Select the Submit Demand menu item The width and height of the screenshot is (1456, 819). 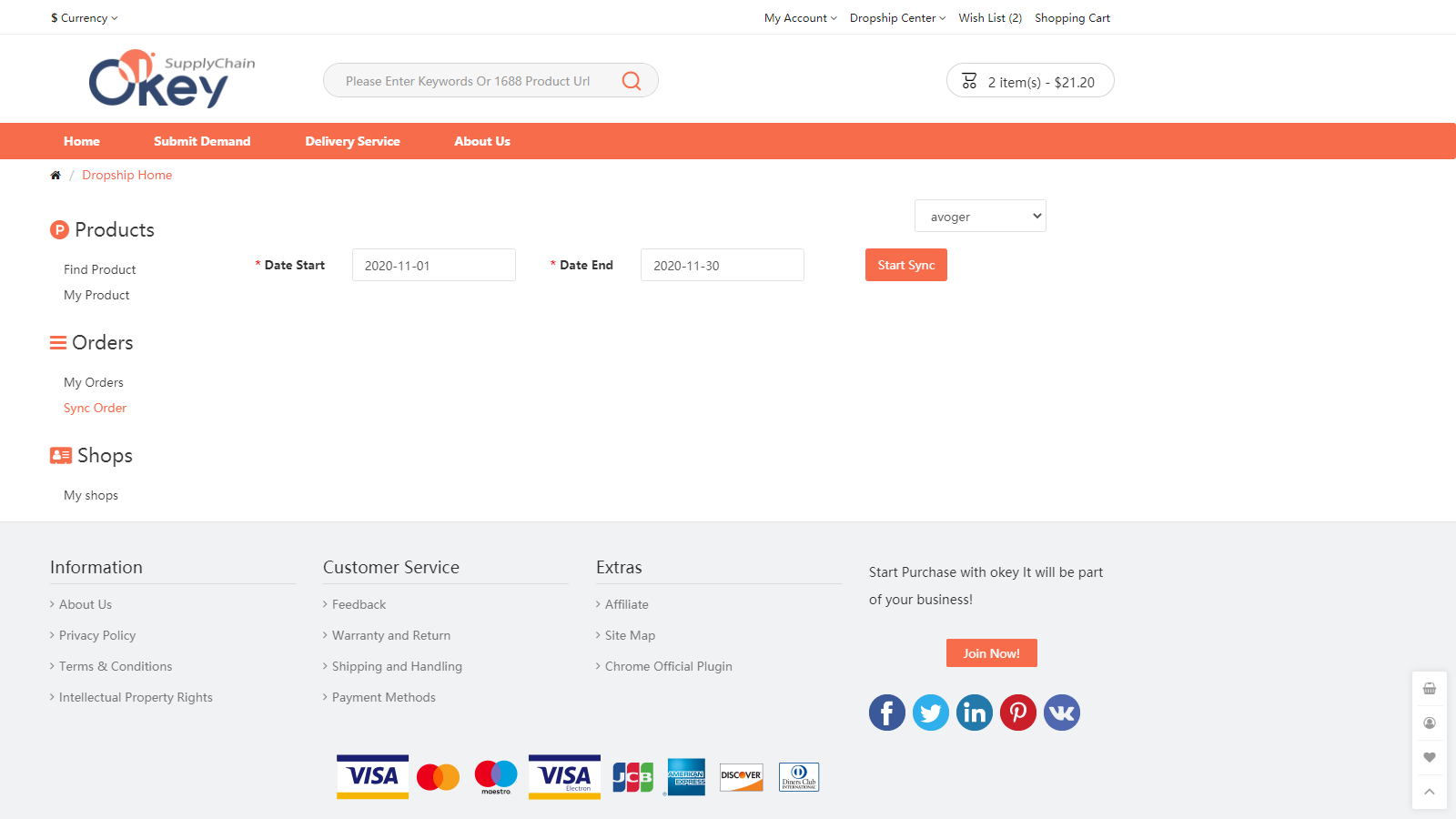pyautogui.click(x=202, y=141)
